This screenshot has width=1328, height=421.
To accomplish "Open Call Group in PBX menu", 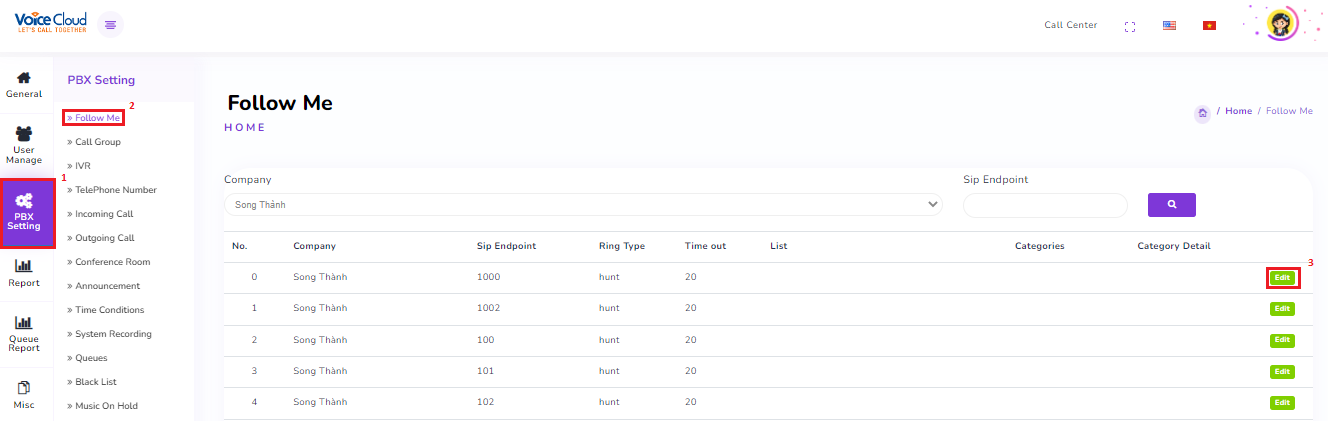I will pyautogui.click(x=97, y=142).
